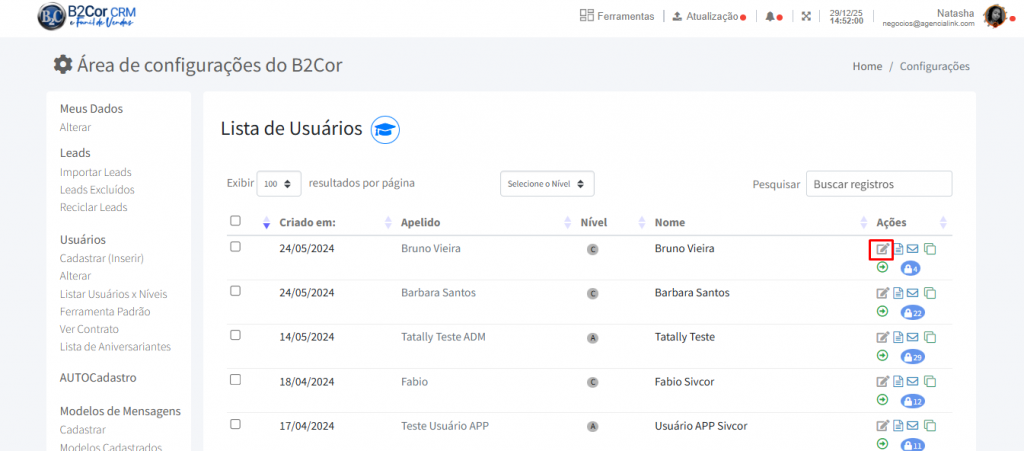Viewport: 1024px width, 451px height.
Task: Open the notifications bell
Action: tap(769, 16)
